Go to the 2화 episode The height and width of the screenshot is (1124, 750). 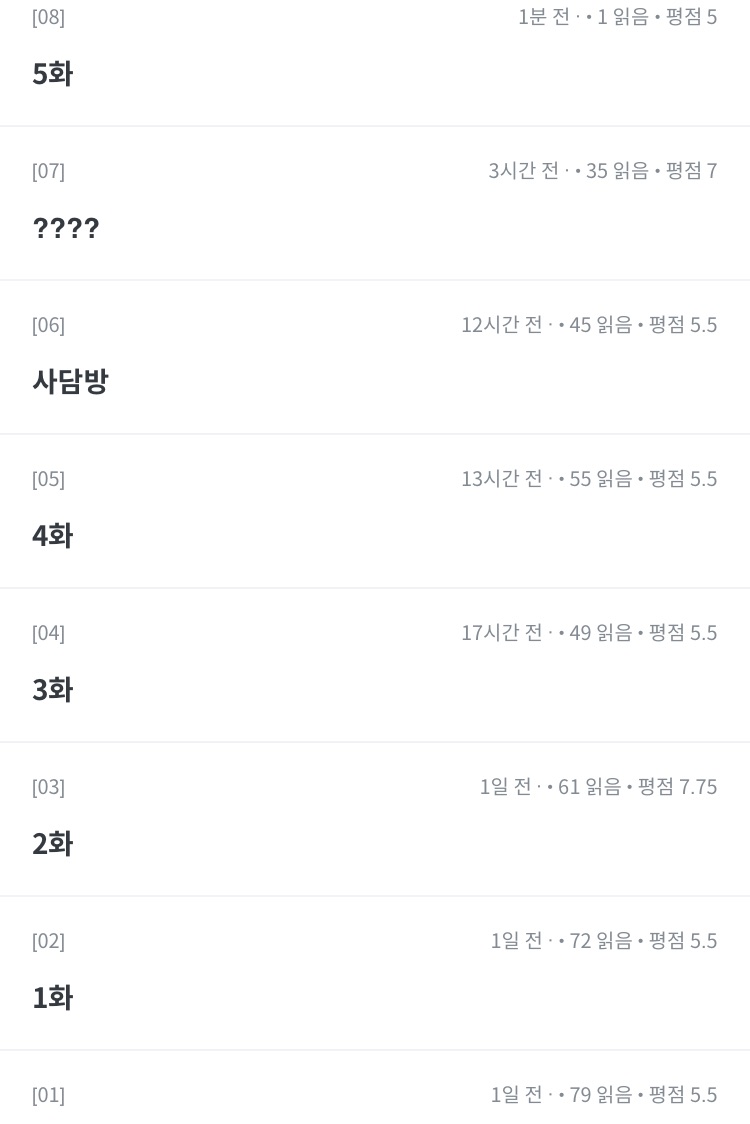52,843
